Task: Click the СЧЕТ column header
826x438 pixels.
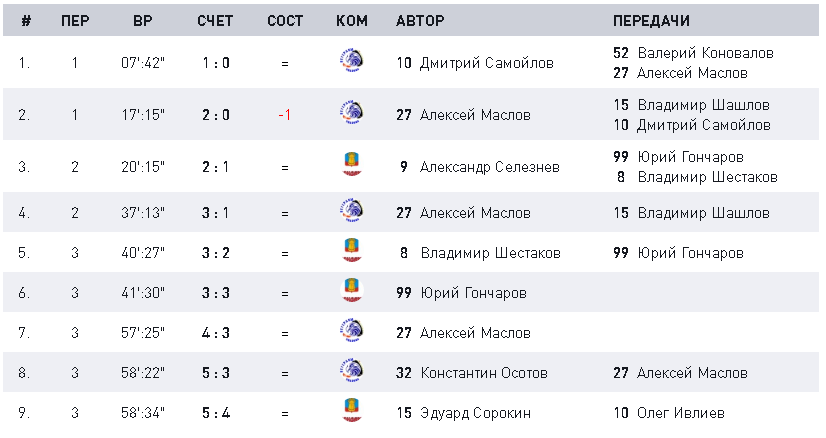Action: click(215, 21)
